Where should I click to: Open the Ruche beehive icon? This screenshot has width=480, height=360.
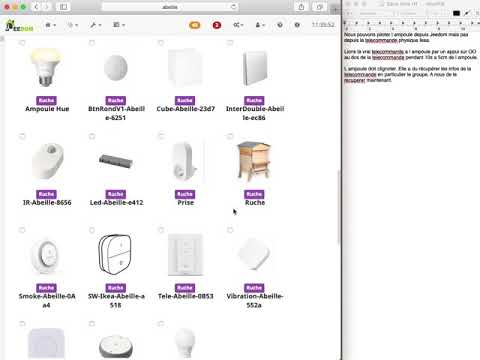tap(254, 161)
